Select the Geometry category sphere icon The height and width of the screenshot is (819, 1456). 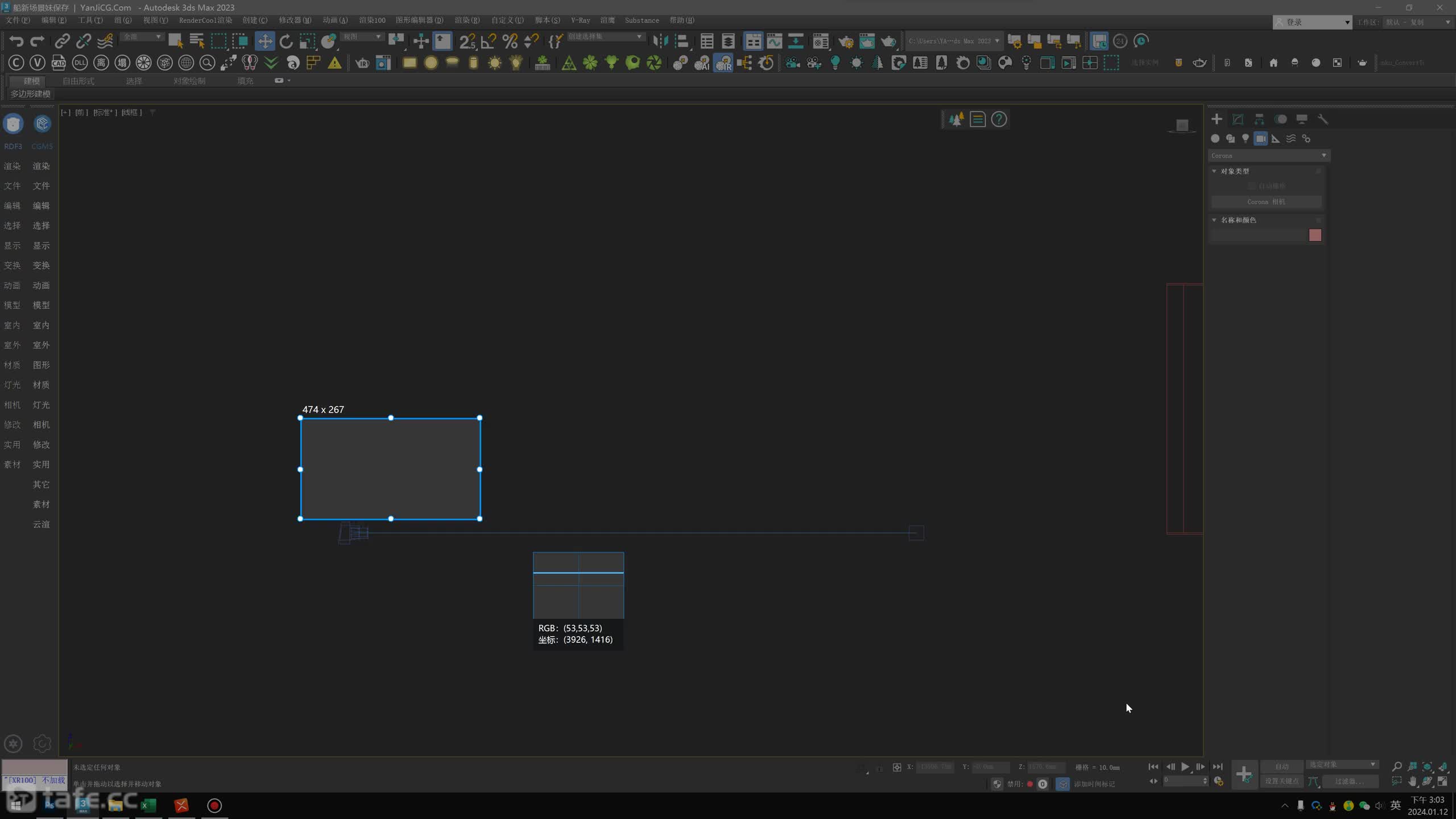pos(1215,138)
